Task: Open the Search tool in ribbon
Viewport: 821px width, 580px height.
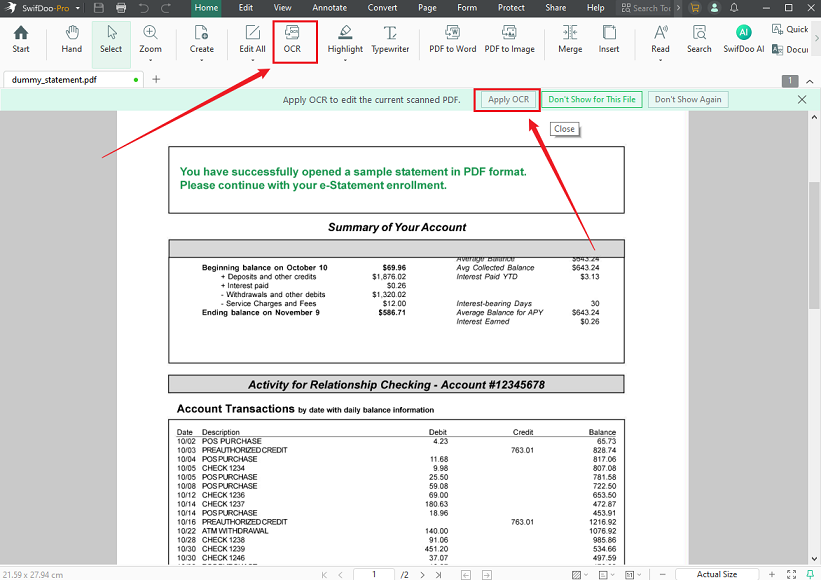Action: 699,39
